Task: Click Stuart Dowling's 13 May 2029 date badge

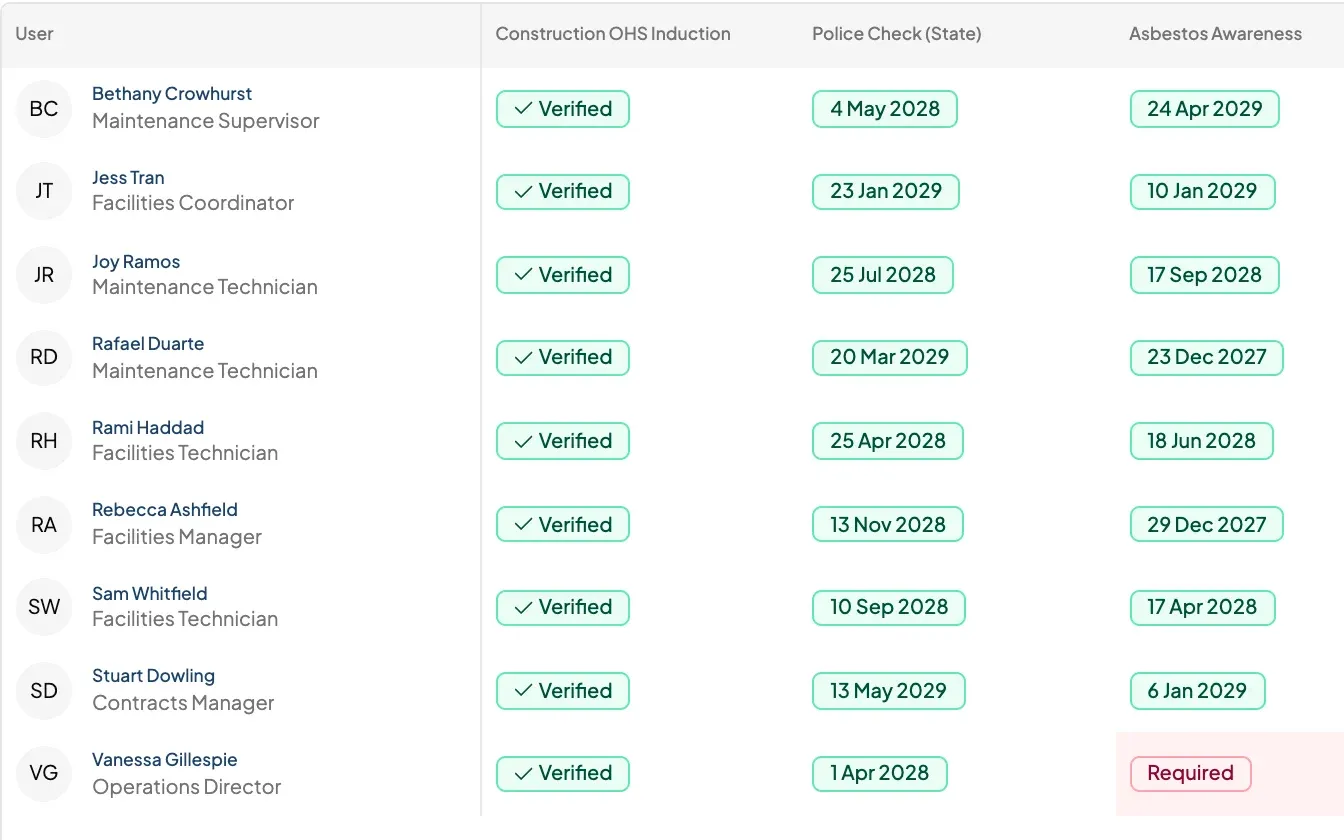Action: point(888,691)
